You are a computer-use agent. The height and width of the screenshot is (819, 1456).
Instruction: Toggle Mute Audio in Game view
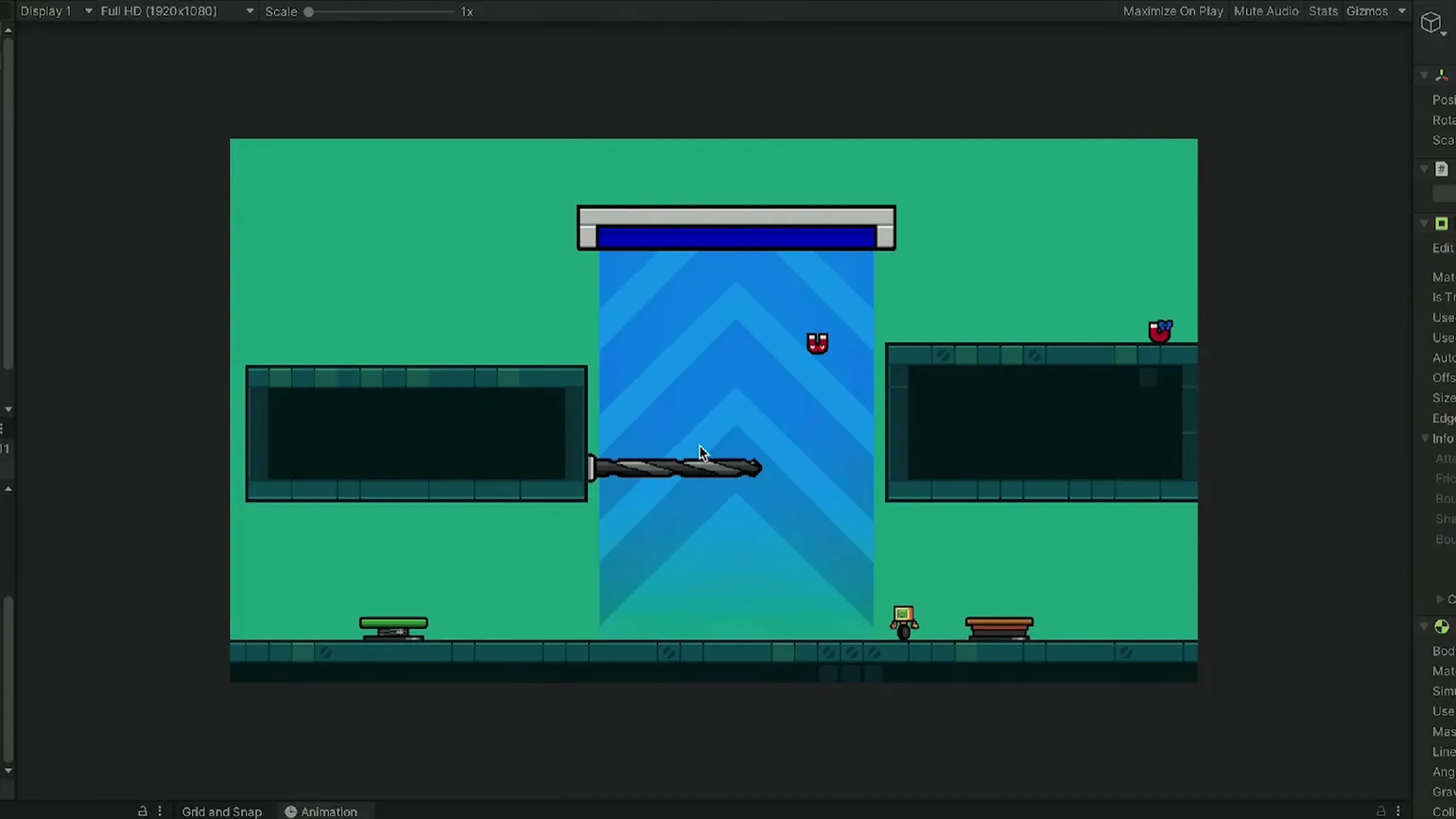click(x=1265, y=11)
